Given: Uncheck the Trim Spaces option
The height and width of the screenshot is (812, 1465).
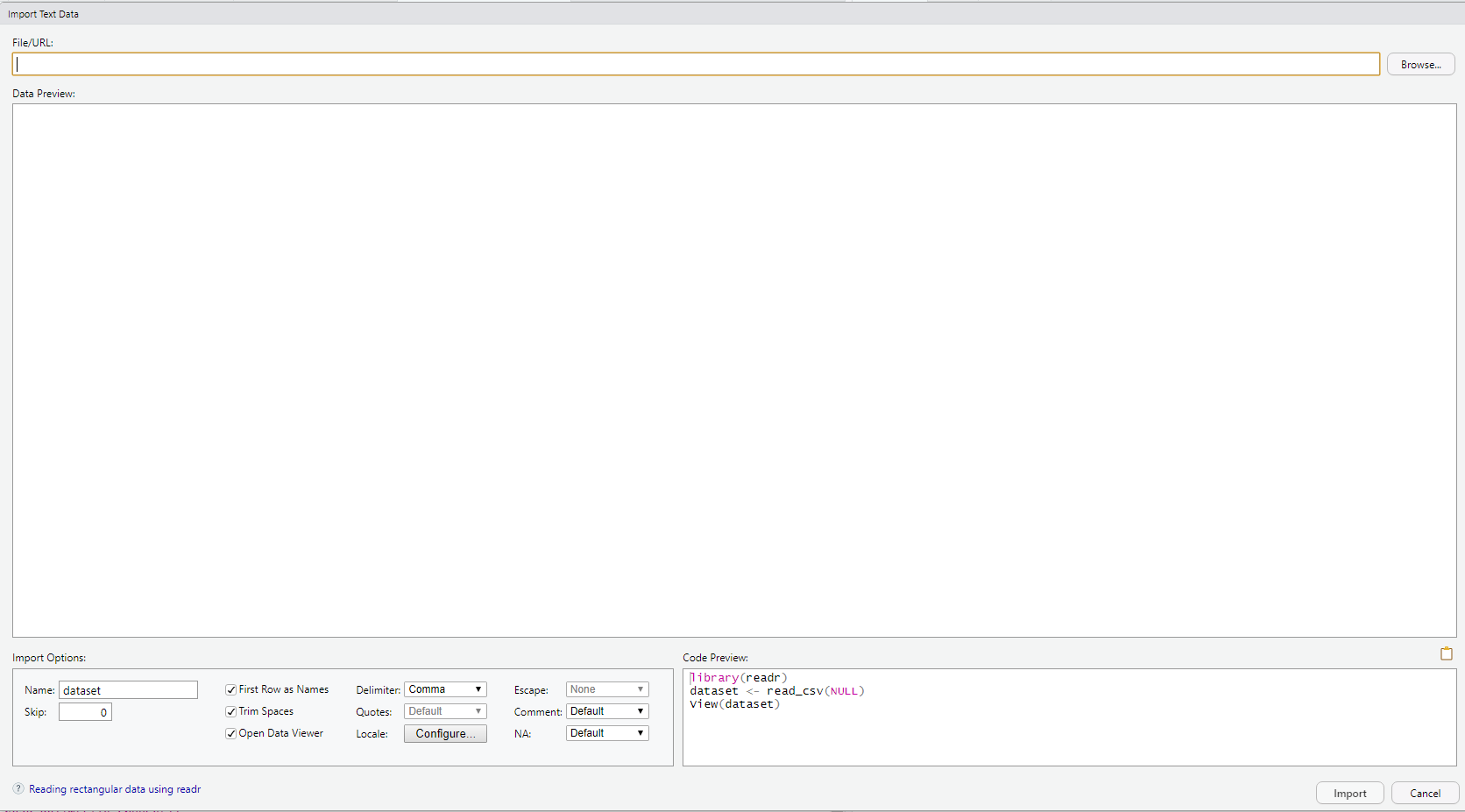Looking at the screenshot, I should [231, 712].
